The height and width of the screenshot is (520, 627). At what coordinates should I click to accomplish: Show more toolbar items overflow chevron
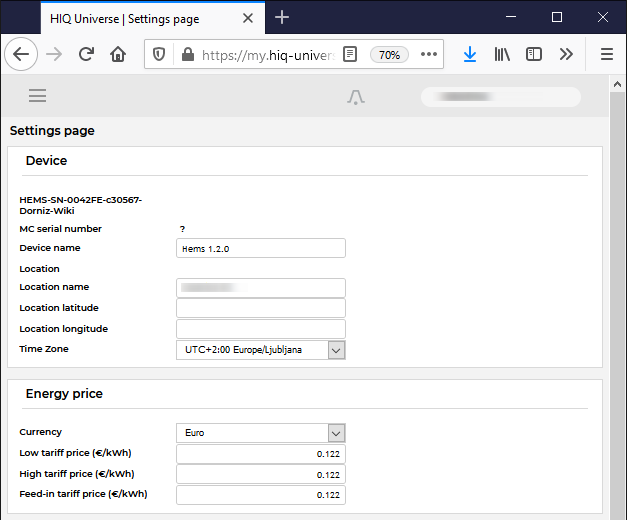566,55
